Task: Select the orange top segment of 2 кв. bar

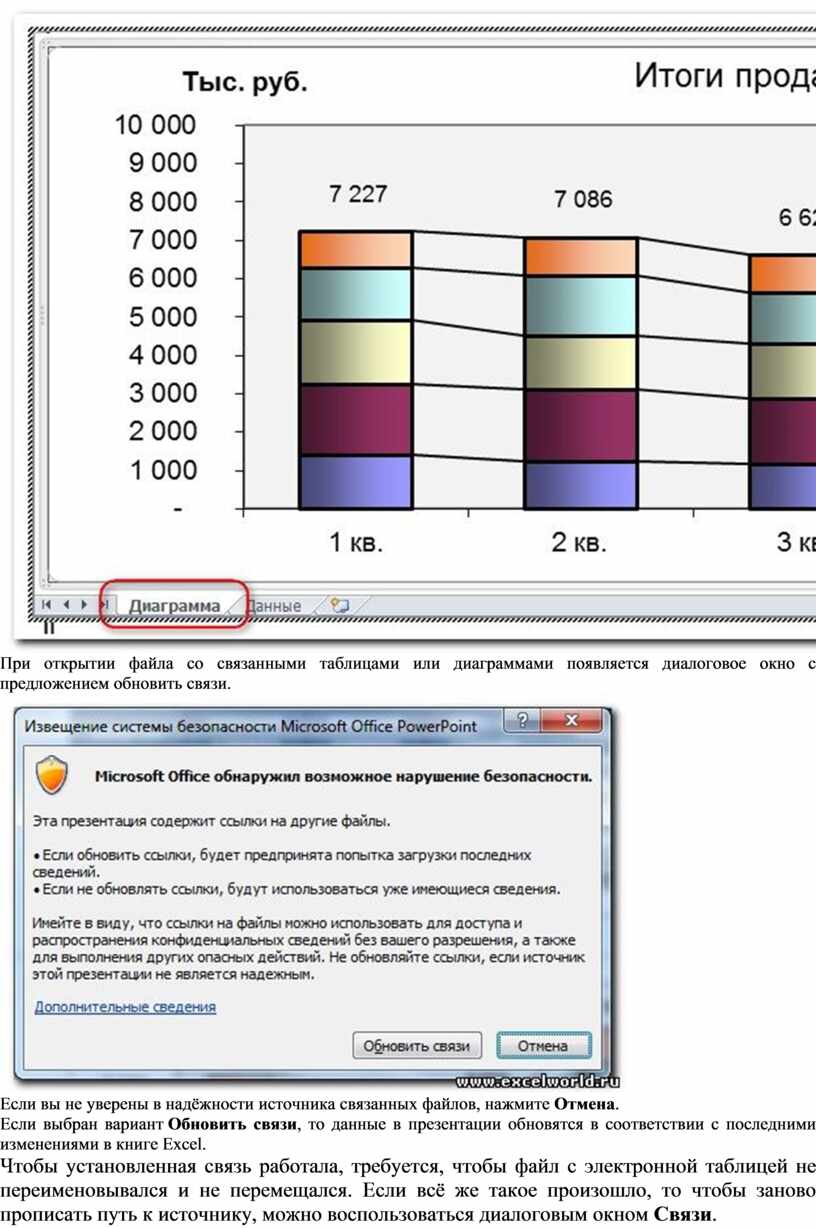Action: [581, 257]
